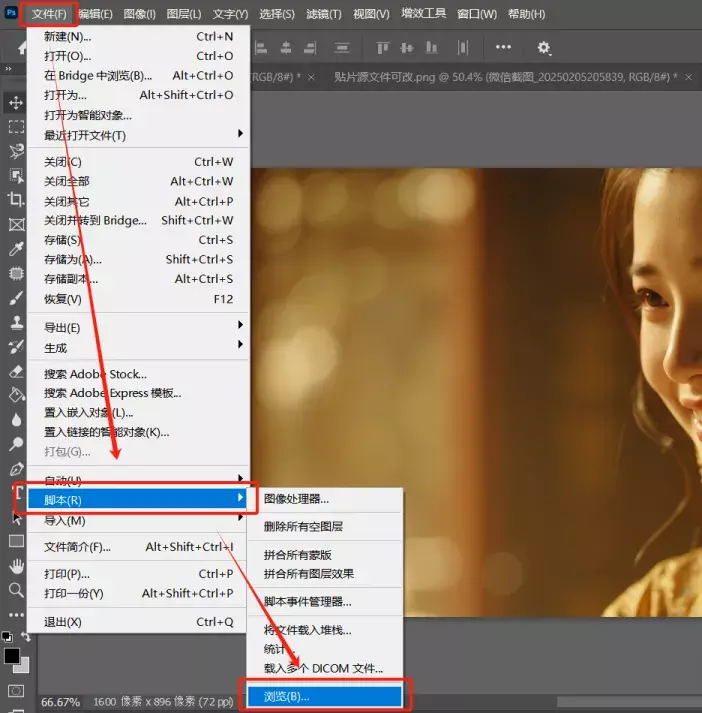Click the three-dots more options button

pos(503,47)
